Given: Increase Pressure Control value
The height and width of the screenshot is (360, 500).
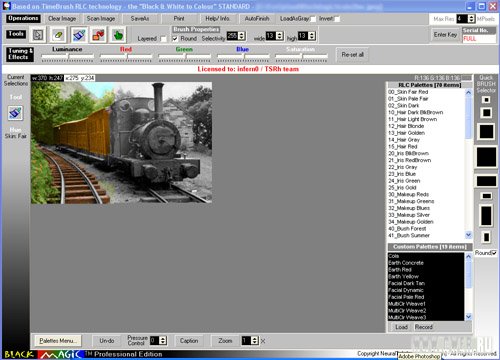Looking at the screenshot, I should (x=163, y=338).
